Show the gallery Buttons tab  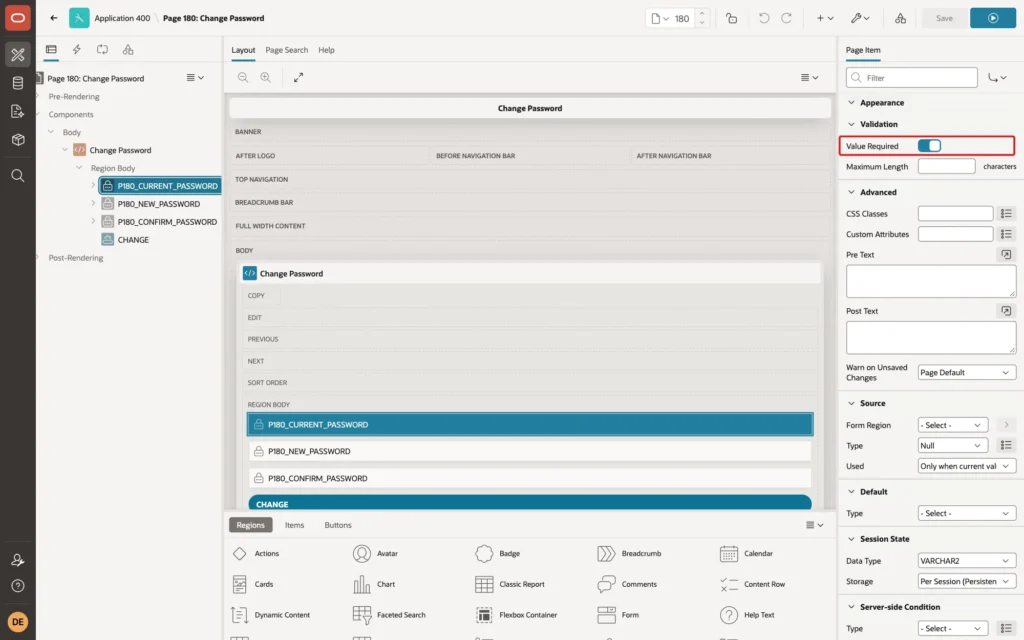pos(338,525)
